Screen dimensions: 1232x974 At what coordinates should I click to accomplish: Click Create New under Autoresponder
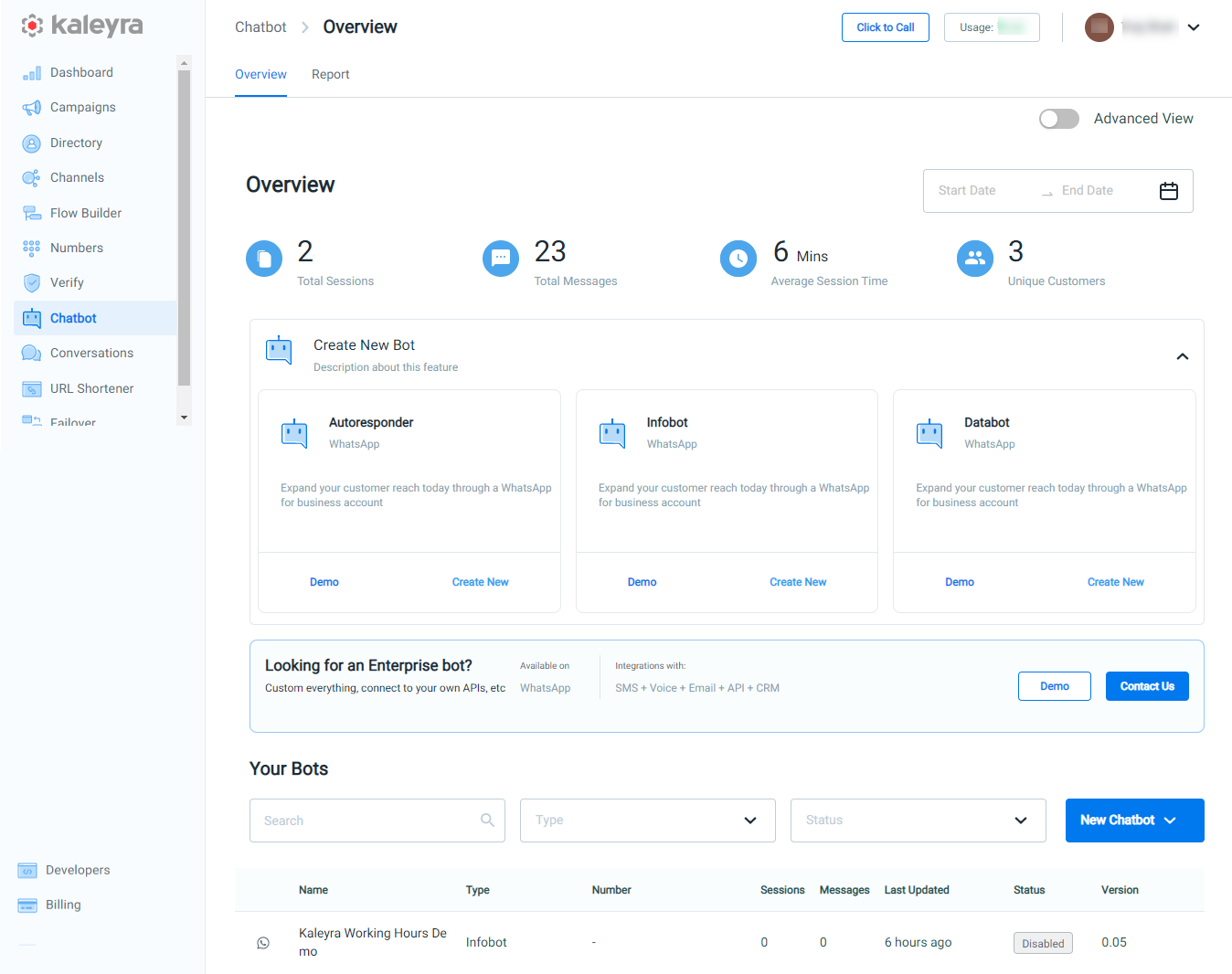(x=481, y=582)
